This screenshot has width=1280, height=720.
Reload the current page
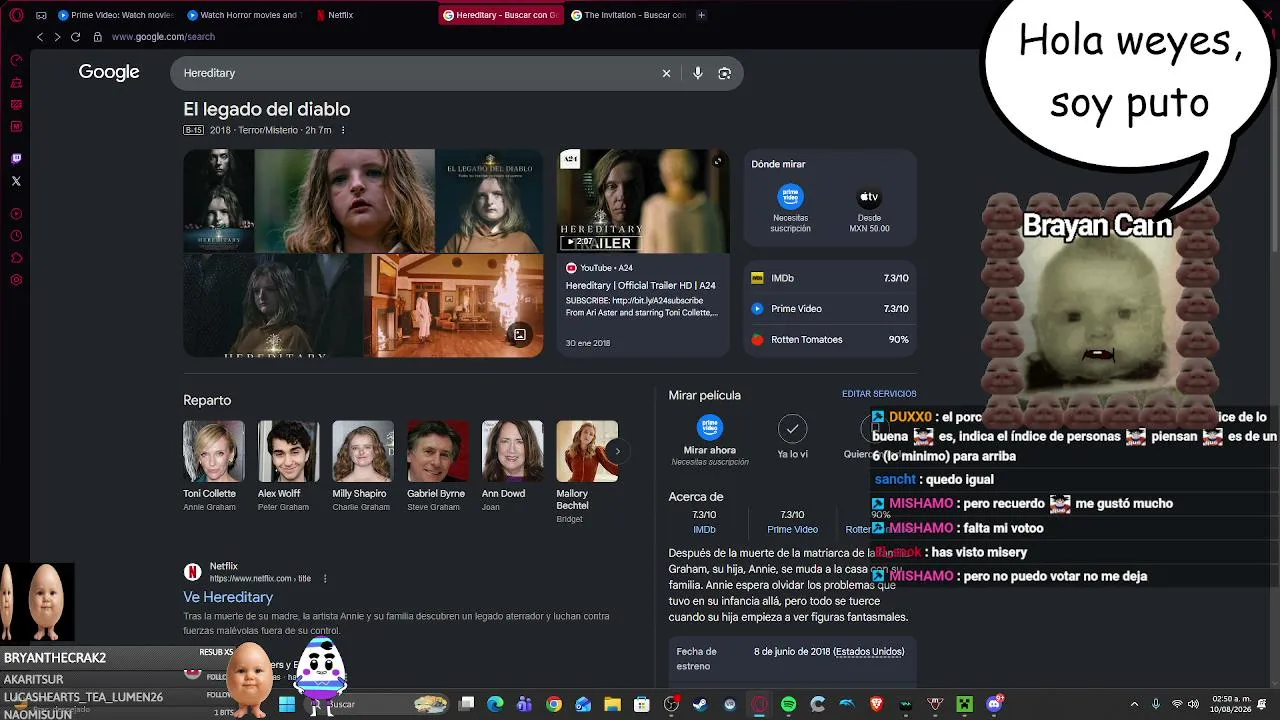coord(75,37)
